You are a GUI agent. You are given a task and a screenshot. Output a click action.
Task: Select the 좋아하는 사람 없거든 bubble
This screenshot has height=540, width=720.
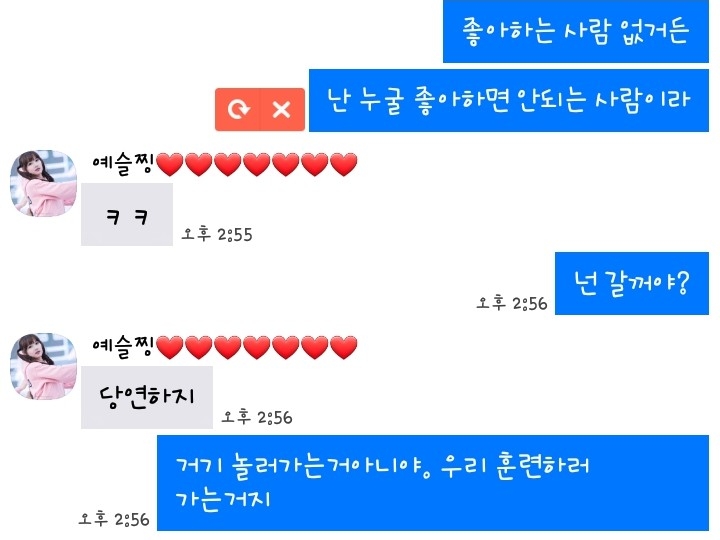click(576, 31)
